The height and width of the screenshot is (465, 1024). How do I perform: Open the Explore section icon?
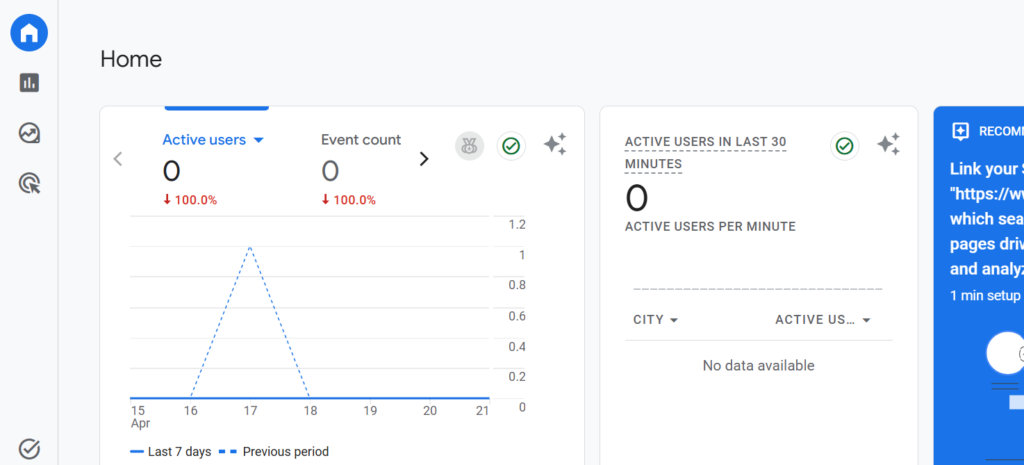click(29, 133)
